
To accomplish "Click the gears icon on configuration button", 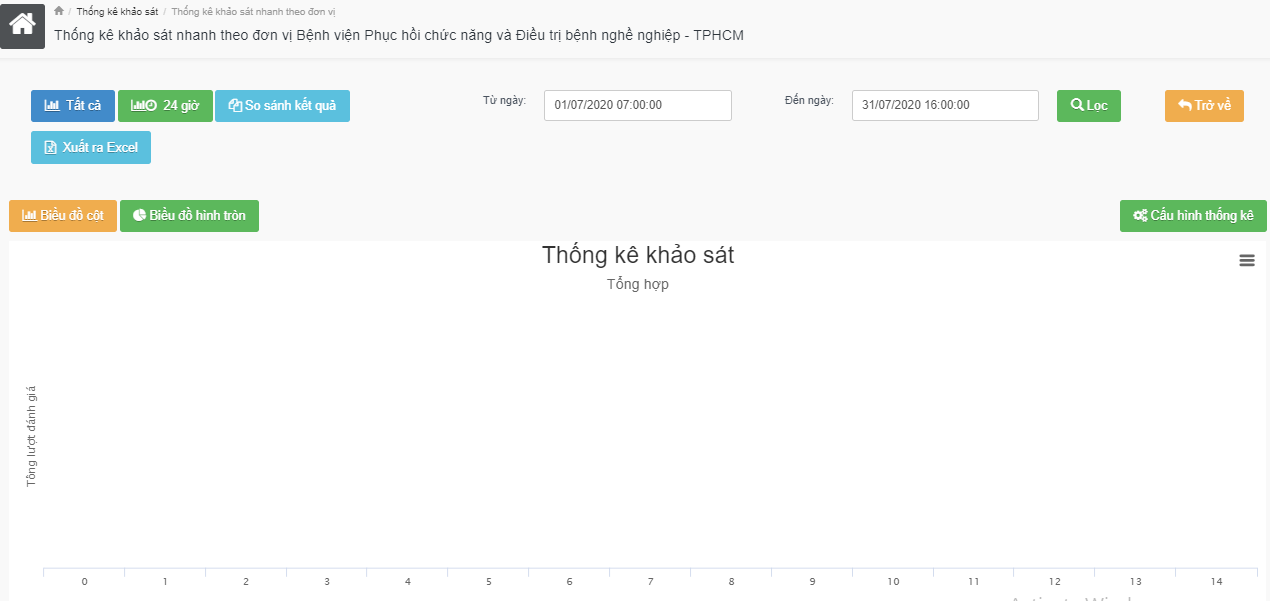I will (x=1140, y=216).
